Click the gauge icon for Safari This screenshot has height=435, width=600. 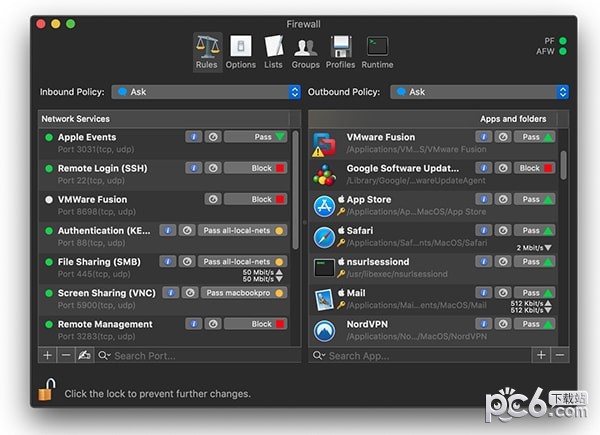coord(503,230)
